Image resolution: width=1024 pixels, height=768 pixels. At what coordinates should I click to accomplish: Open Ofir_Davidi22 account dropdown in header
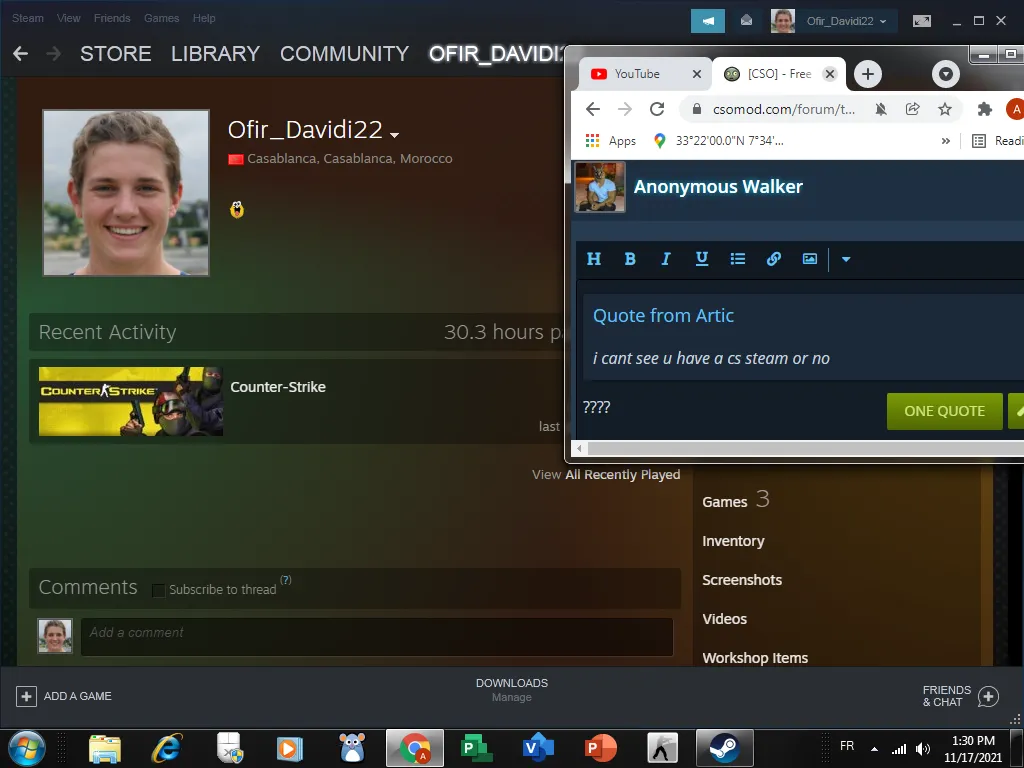click(x=846, y=21)
